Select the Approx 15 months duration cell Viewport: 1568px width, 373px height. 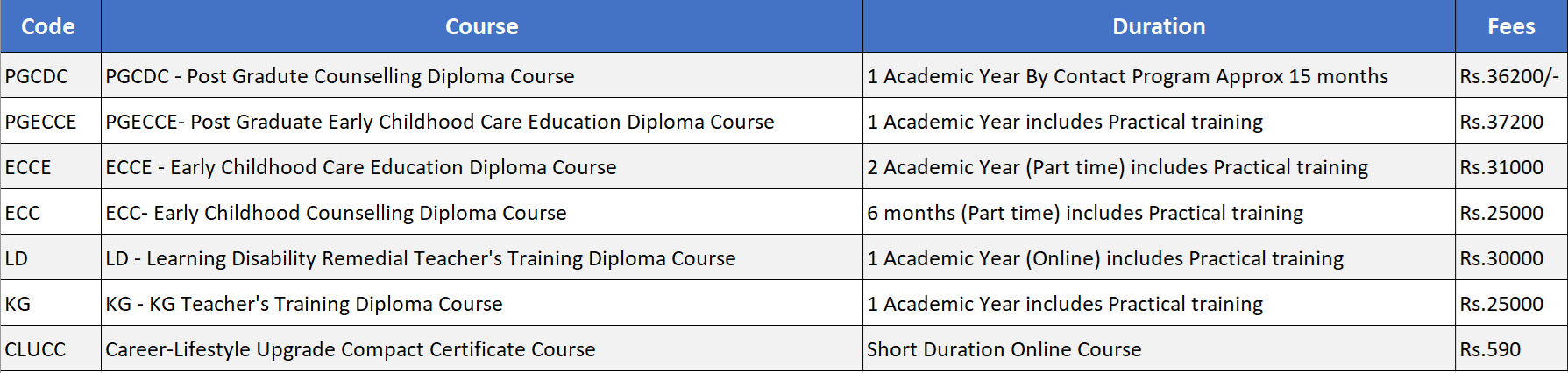click(1127, 76)
